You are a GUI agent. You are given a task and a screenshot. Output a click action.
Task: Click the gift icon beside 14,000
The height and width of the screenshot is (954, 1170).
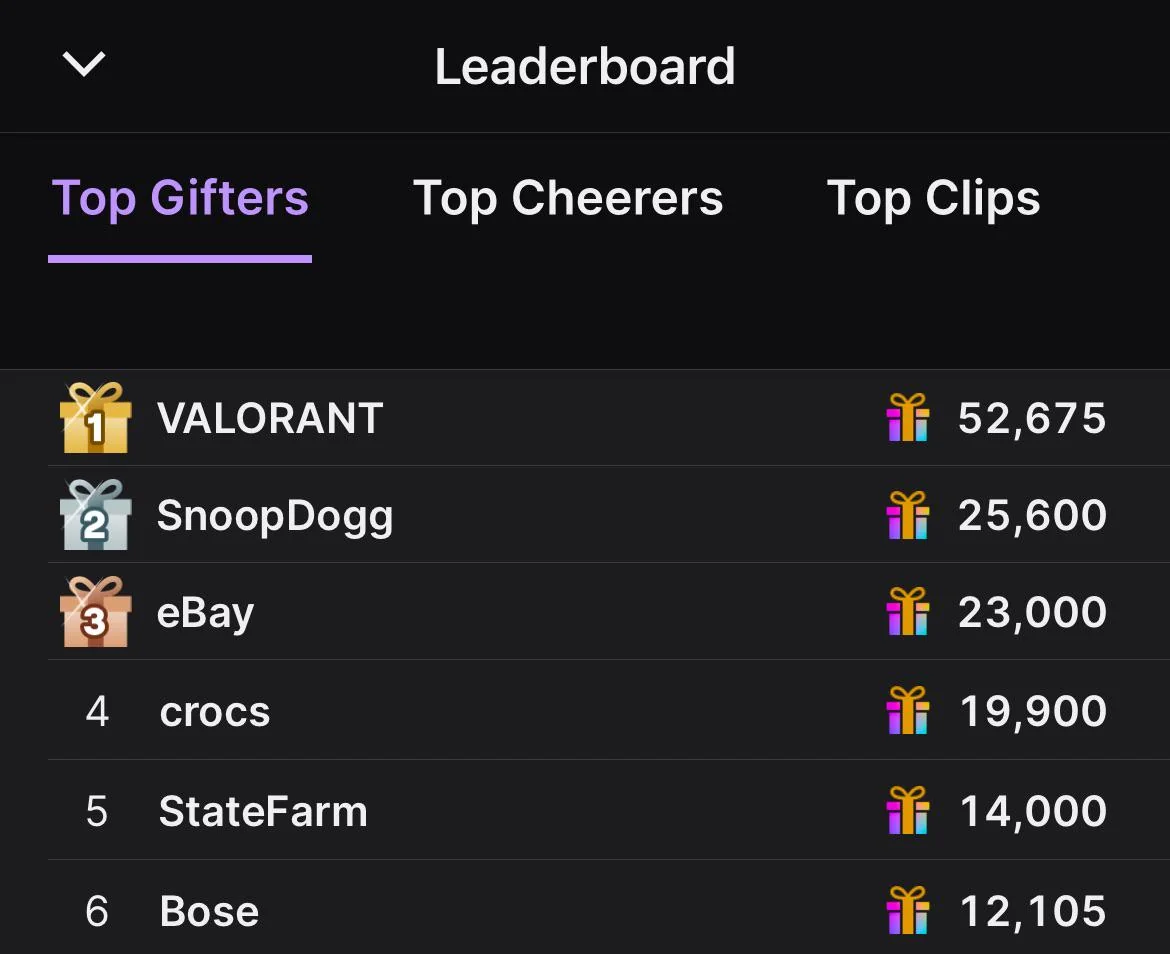tap(907, 811)
